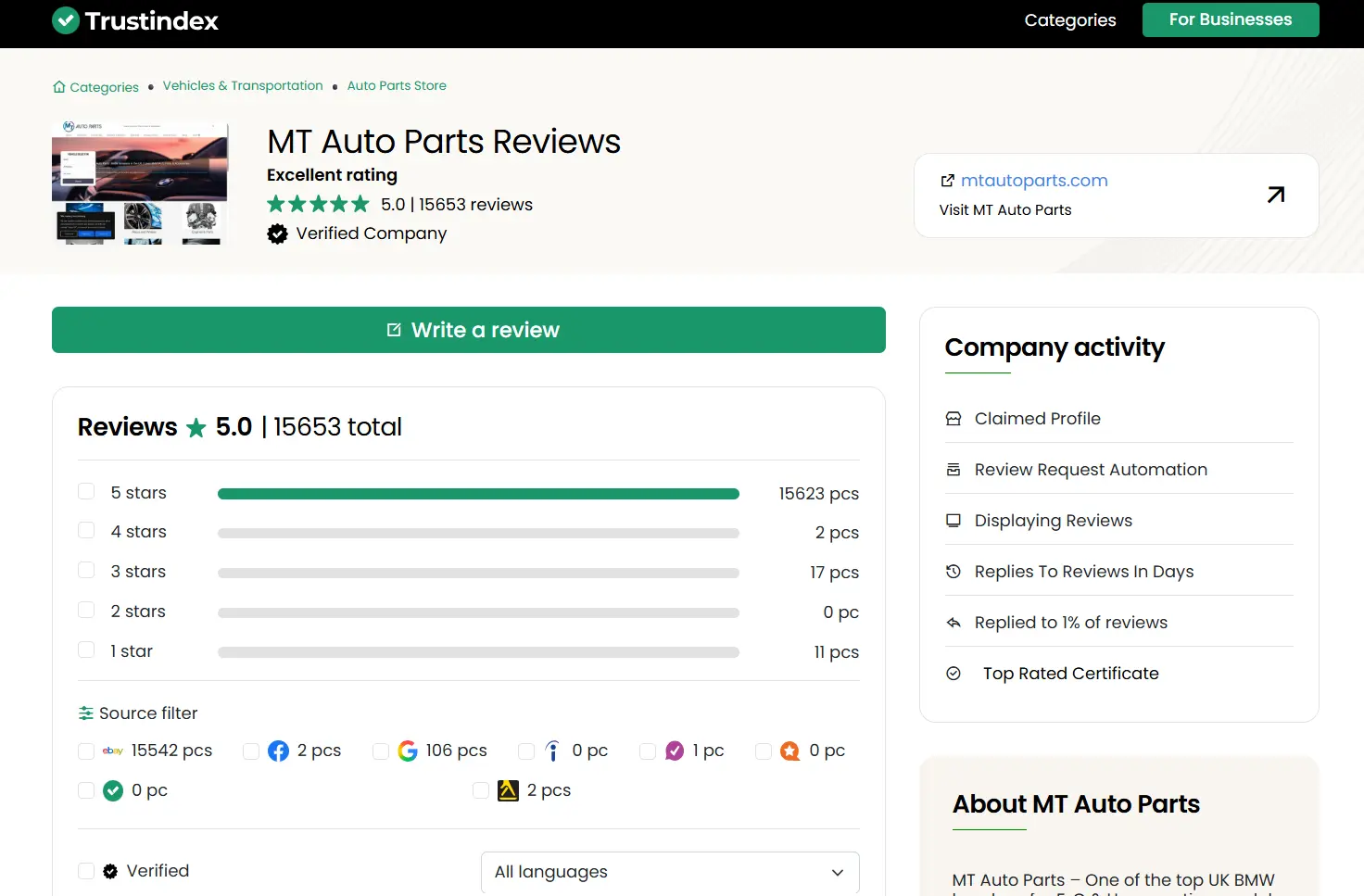Tick the checkbox for the purple check source
The image size is (1364, 896).
pos(648,751)
